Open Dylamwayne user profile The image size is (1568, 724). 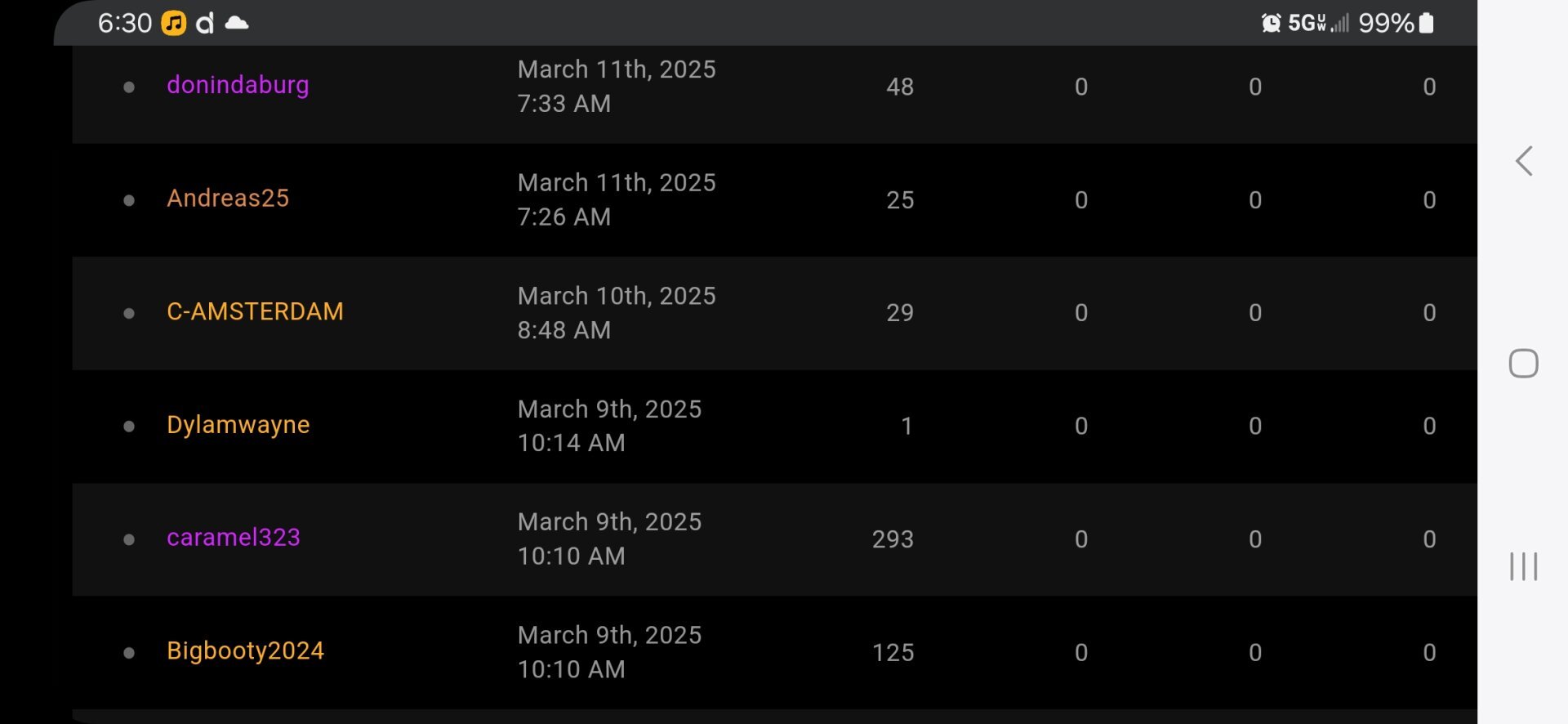238,425
